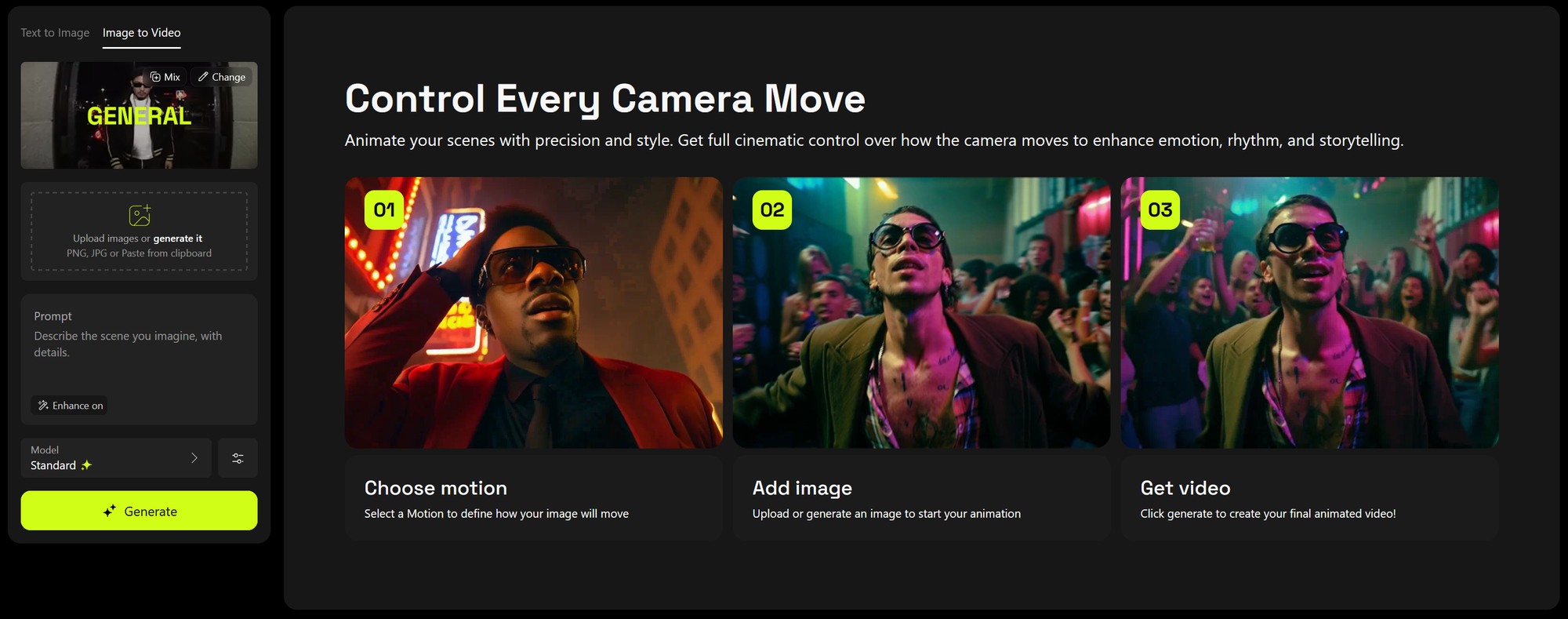The width and height of the screenshot is (1568, 619).
Task: Click the 'generate it' link
Action: pos(177,238)
